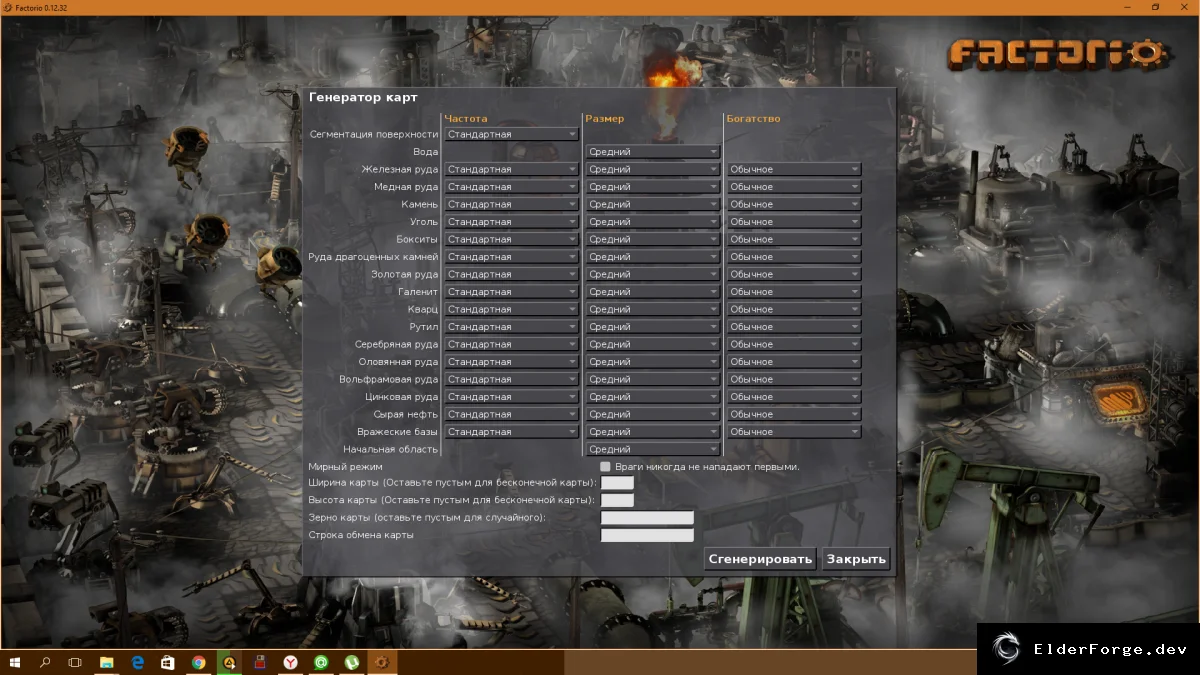Focus the map seed input field
This screenshot has width=1200, height=675.
point(647,518)
